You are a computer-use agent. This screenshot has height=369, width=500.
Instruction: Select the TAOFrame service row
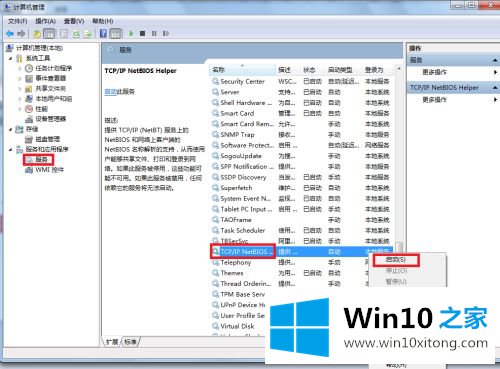click(x=302, y=220)
